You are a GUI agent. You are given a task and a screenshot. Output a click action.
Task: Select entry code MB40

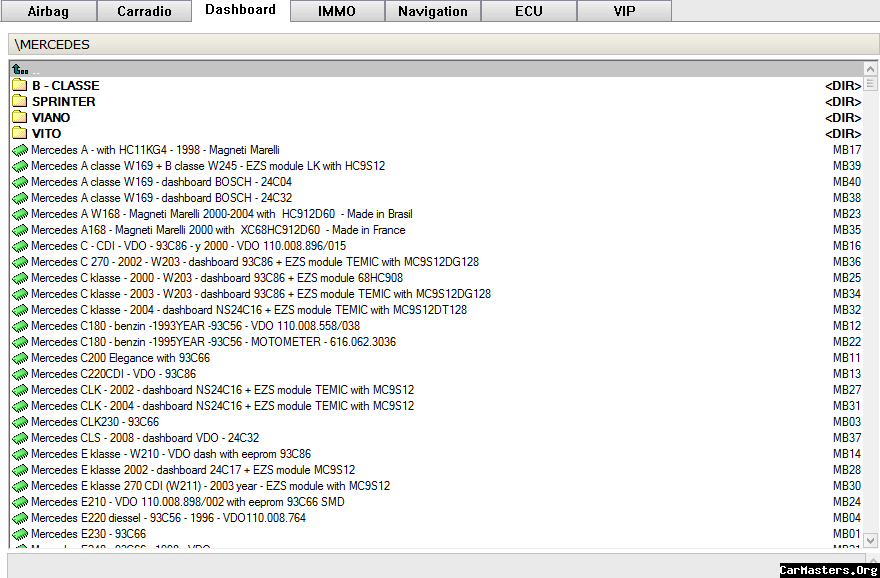(847, 182)
